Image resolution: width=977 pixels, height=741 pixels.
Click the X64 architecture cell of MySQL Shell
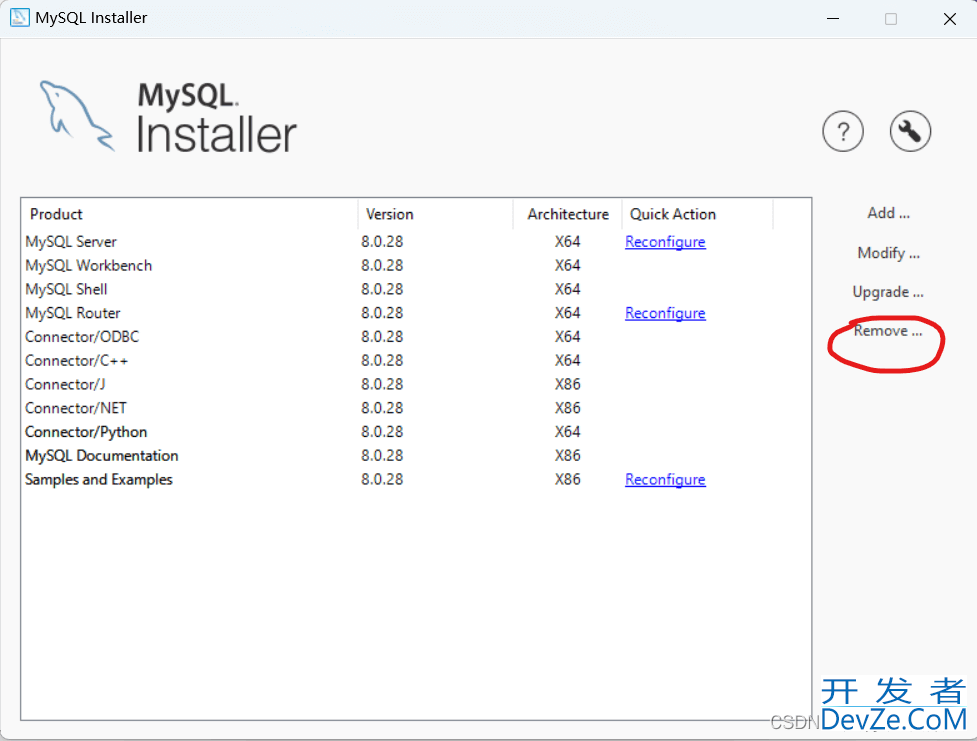pyautogui.click(x=568, y=289)
